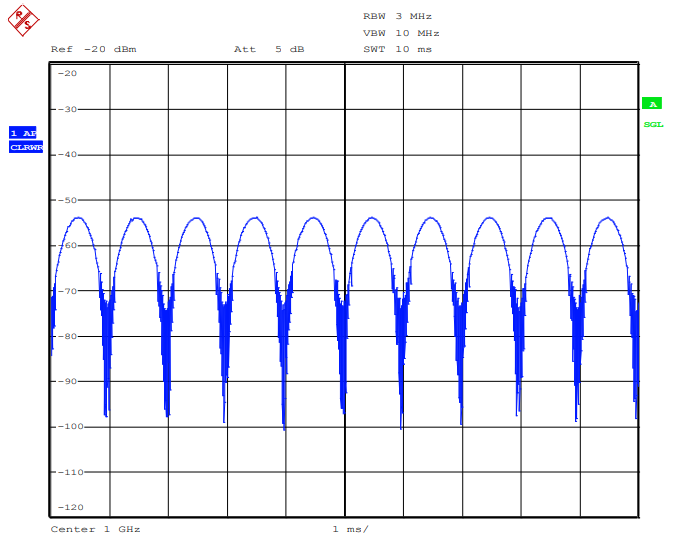The height and width of the screenshot is (541, 675).
Task: Click the Center 1 GHz frequency label
Action: [x=95, y=528]
